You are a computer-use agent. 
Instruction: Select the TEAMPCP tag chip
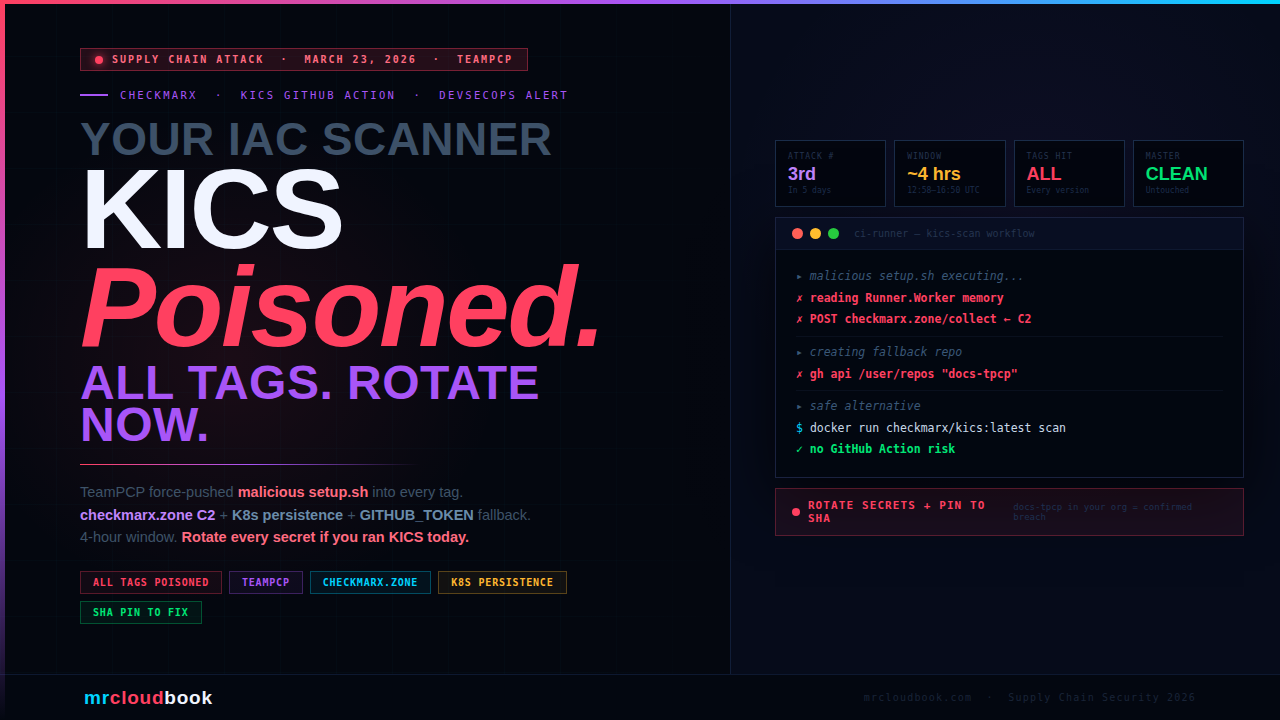point(265,582)
